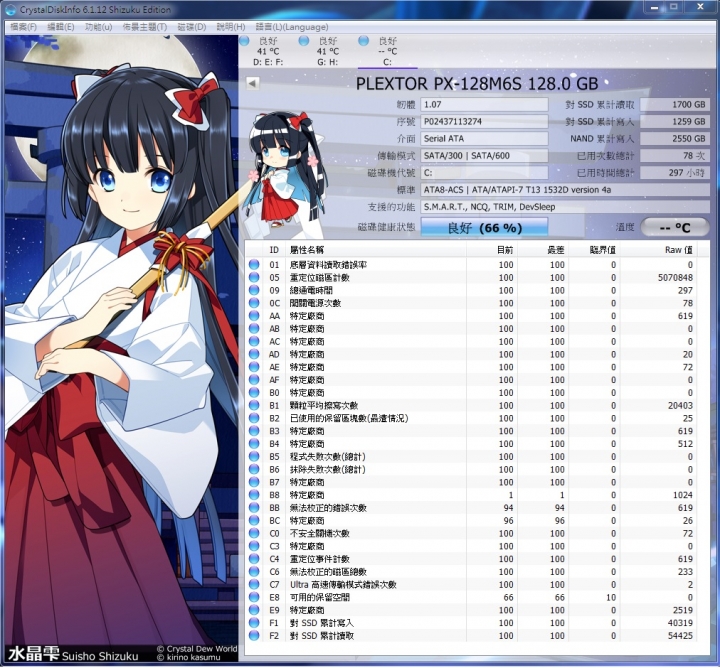Click the 良好 (66 %) health status button
Screen dimensions: 720x668
(x=484, y=227)
